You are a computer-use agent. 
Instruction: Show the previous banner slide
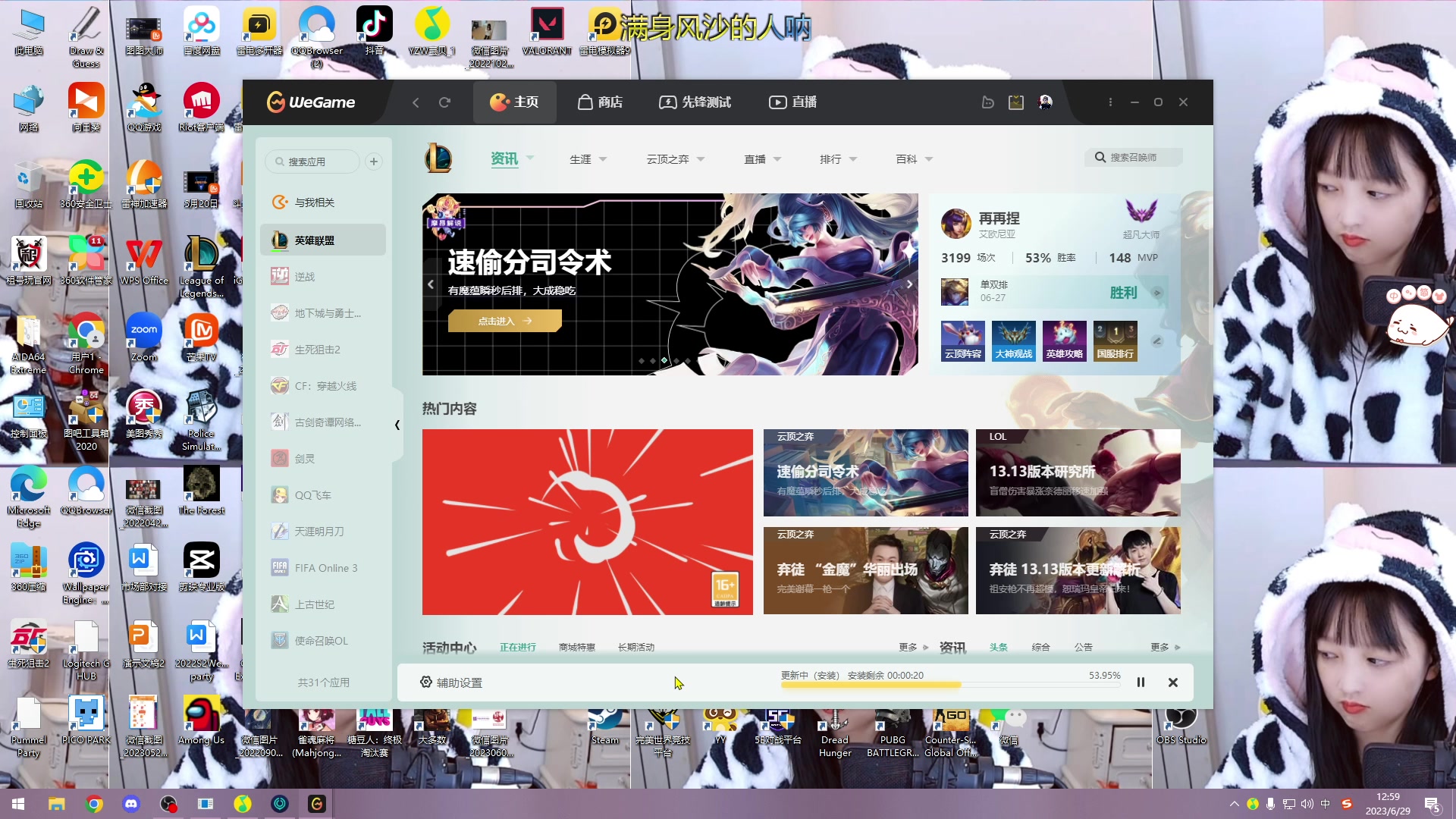pyautogui.click(x=431, y=284)
